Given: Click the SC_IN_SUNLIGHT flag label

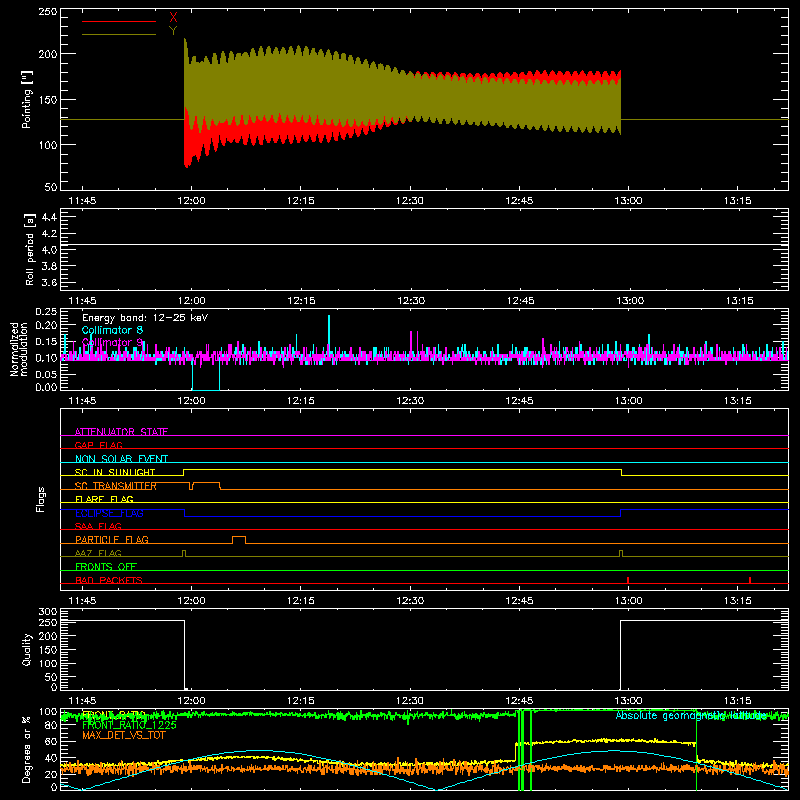Looking at the screenshot, I should pos(115,472).
